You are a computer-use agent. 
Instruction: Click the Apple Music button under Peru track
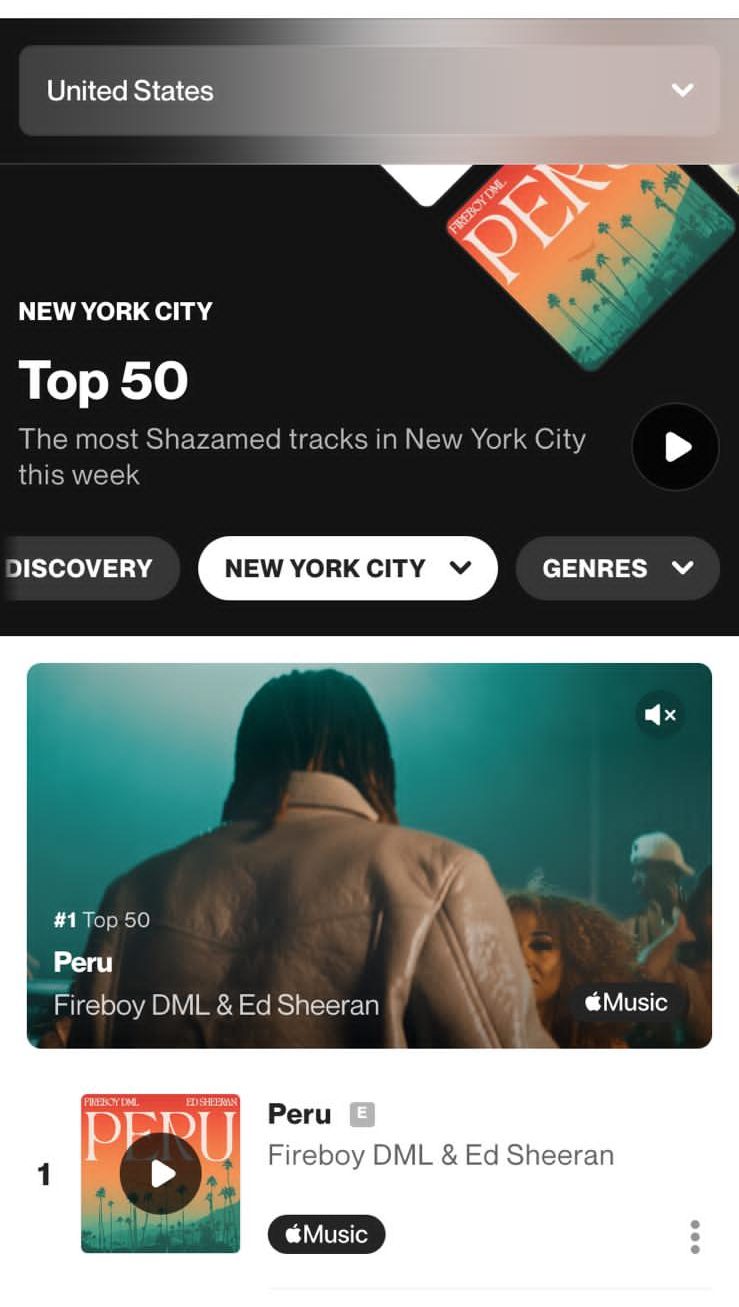[326, 1234]
